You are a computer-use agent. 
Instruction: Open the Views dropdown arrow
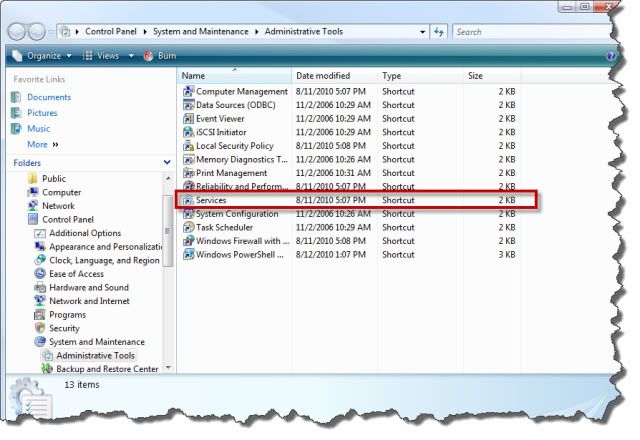point(131,56)
